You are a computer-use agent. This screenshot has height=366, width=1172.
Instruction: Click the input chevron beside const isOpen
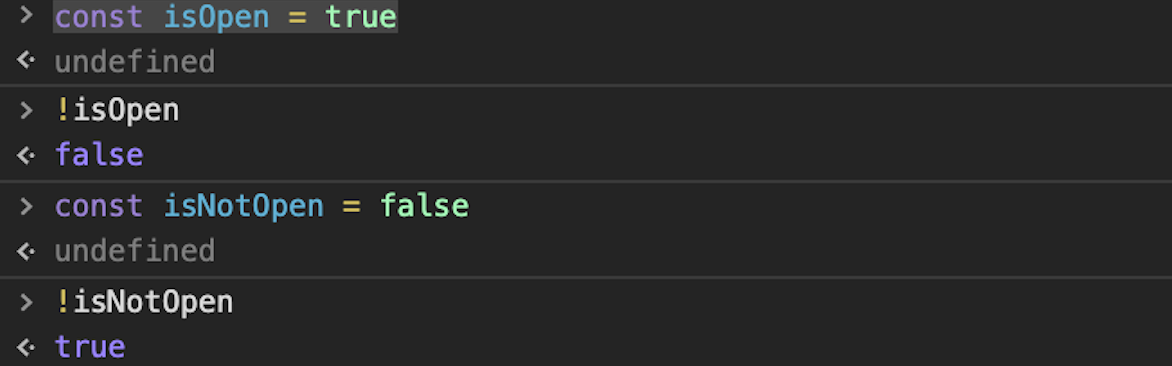click(x=26, y=13)
